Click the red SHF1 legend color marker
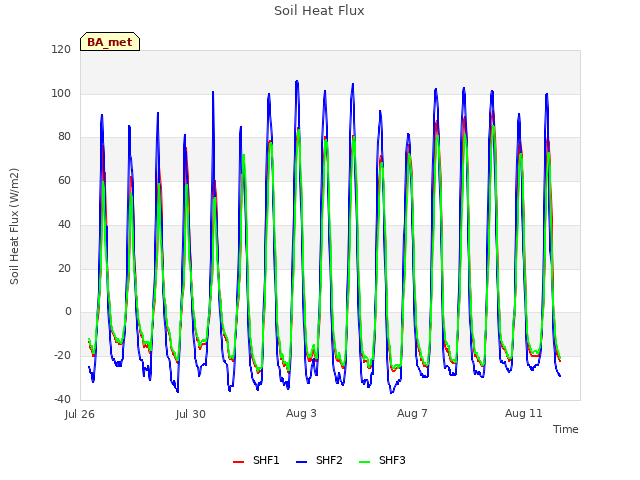 pyautogui.click(x=238, y=462)
